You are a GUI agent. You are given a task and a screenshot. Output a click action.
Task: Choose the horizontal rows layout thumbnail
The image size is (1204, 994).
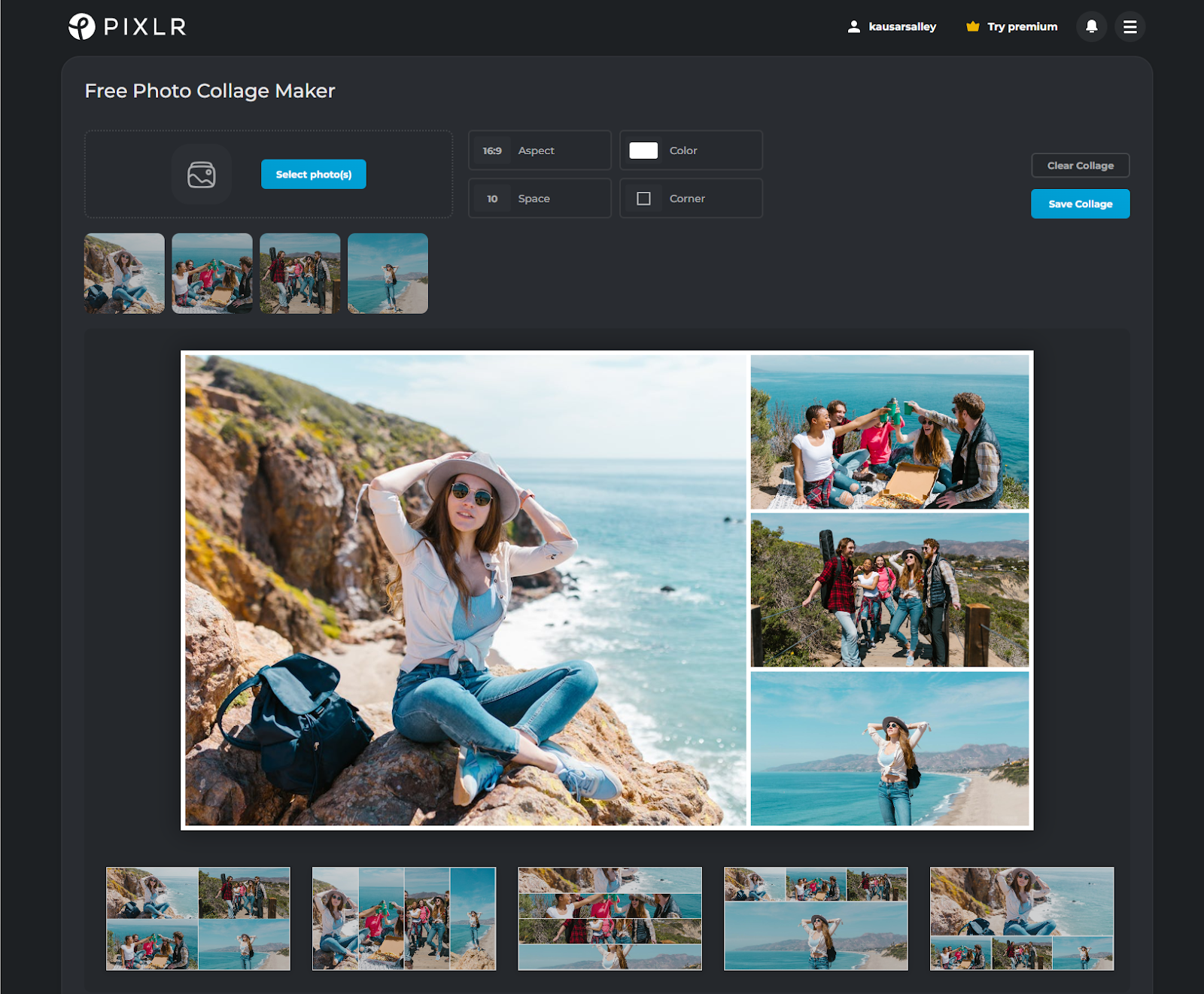click(610, 919)
